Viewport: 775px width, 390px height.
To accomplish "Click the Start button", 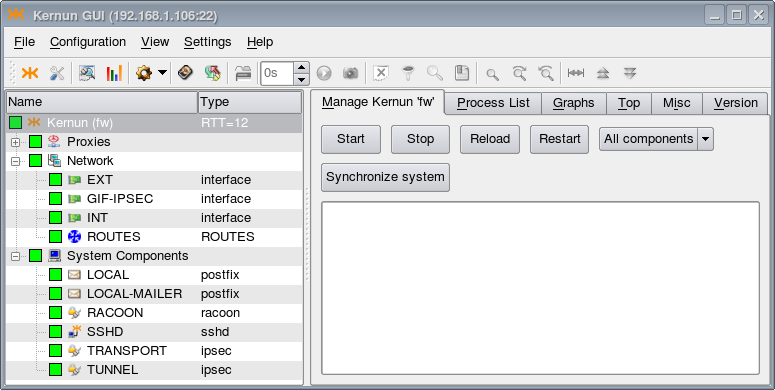I will click(351, 139).
